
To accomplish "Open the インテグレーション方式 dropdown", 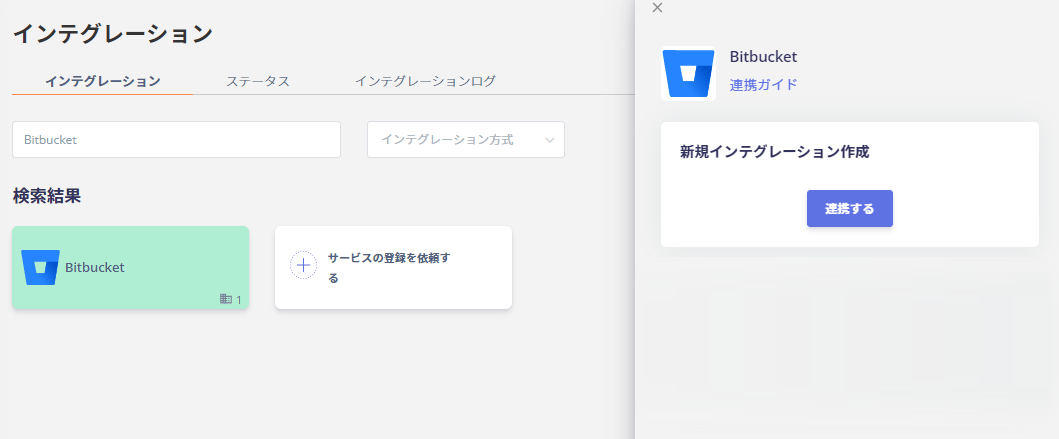I will click(x=466, y=140).
